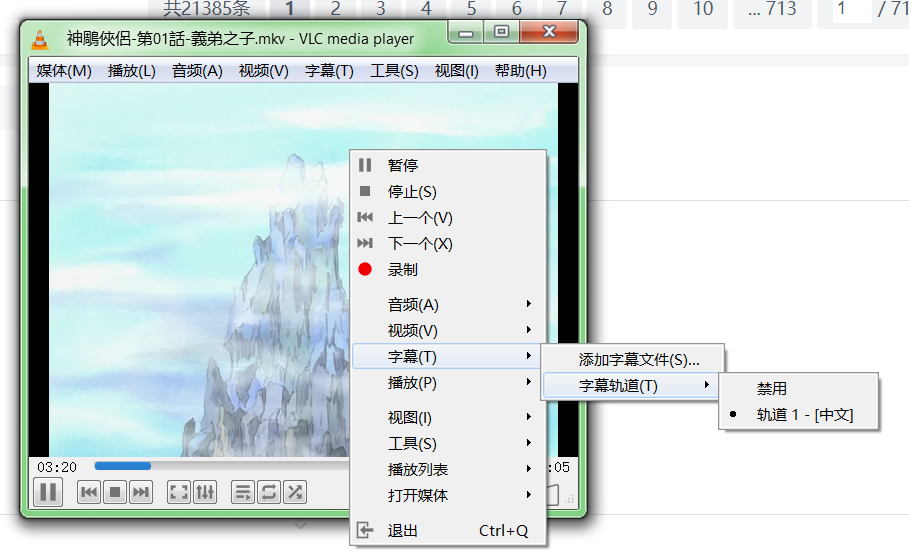Expand 视图(I) submenu in context menu
Image resolution: width=909 pixels, height=560 pixels.
click(448, 417)
